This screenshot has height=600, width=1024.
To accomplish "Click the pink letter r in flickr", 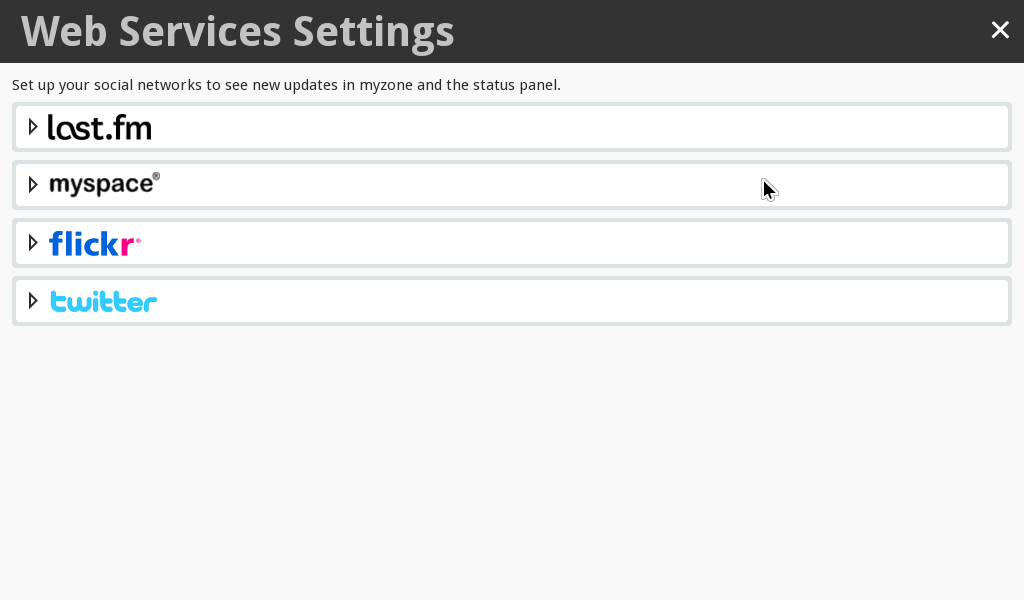I will (x=127, y=246).
